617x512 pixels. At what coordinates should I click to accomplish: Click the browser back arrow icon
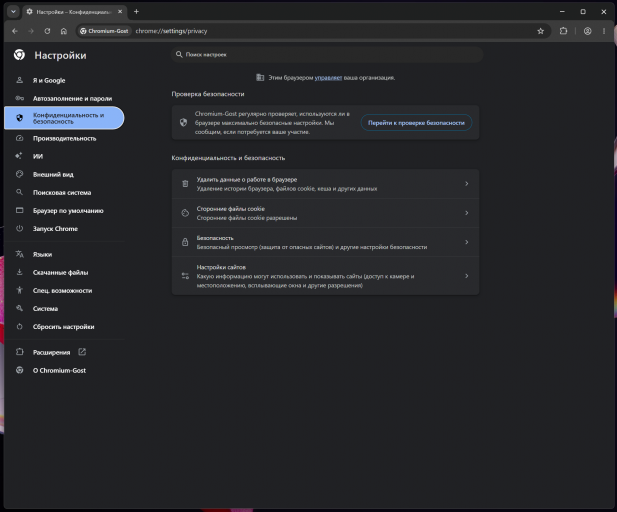coord(15,31)
